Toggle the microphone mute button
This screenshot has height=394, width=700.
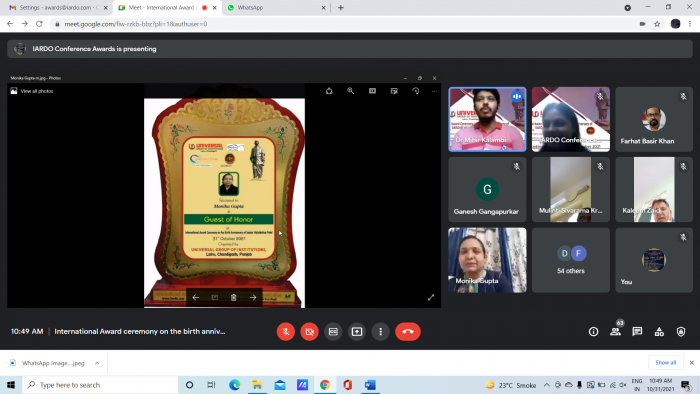(x=286, y=332)
